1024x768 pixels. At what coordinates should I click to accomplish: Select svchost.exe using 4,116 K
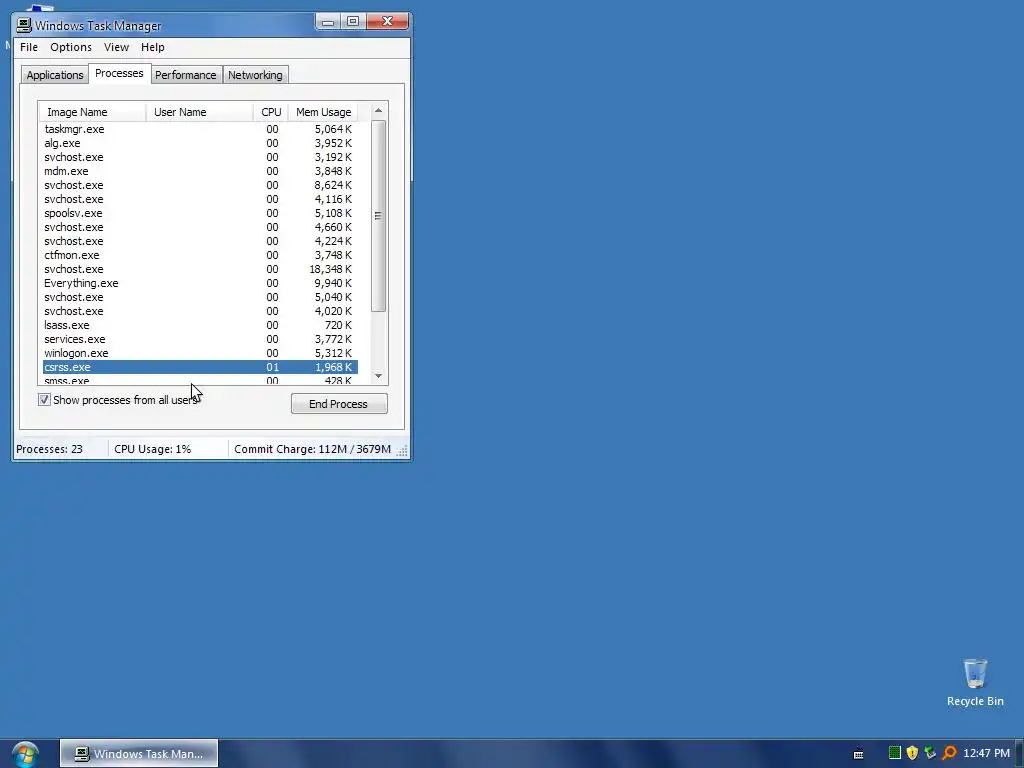pyautogui.click(x=200, y=199)
